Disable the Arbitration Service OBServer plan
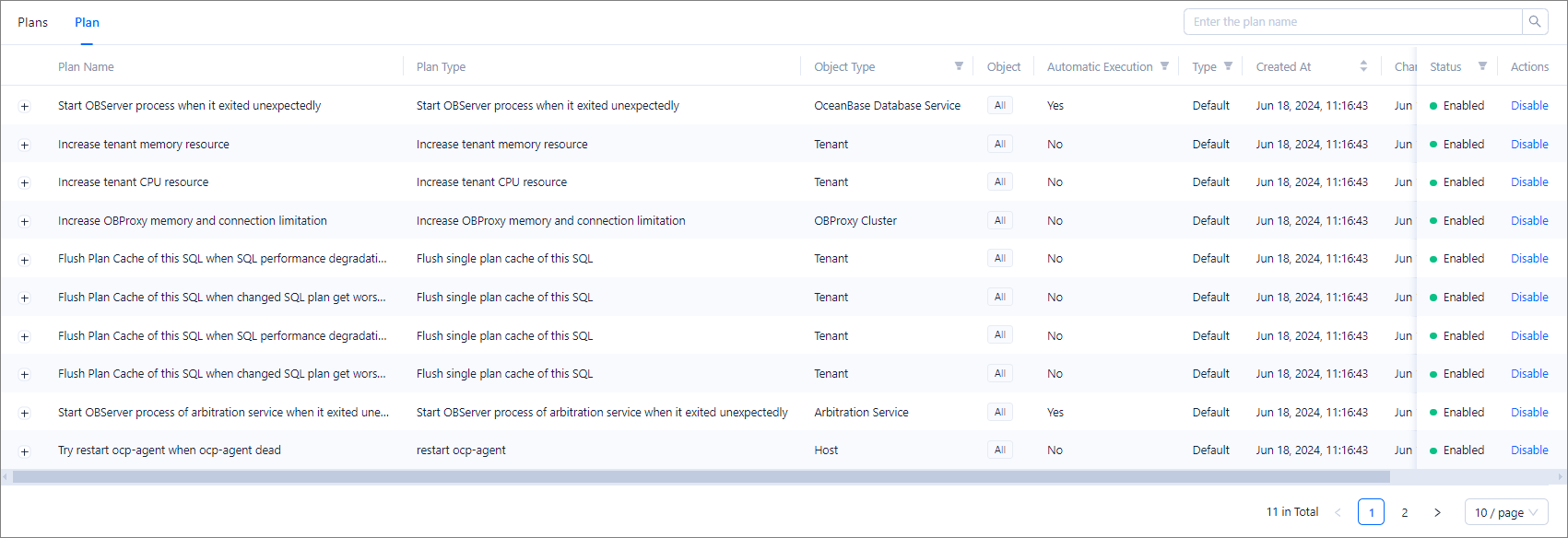Screen dimensions: 1568x538 click(x=1529, y=413)
